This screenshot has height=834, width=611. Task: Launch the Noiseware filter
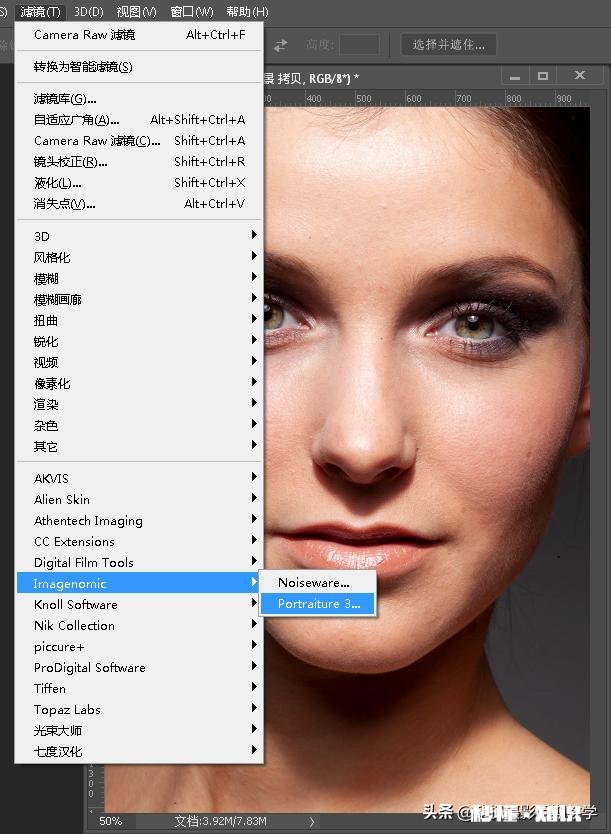click(313, 582)
